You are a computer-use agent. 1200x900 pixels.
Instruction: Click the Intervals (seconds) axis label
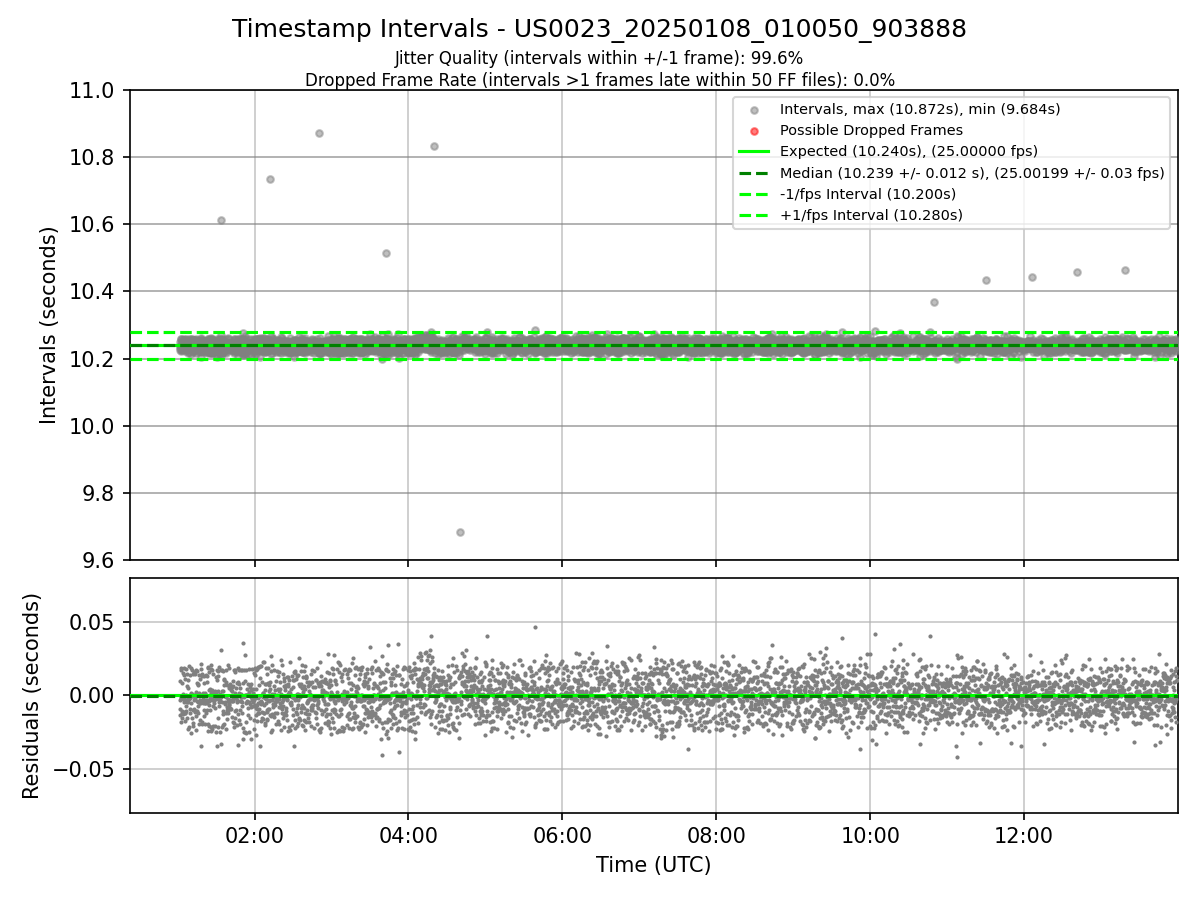click(x=49, y=325)
